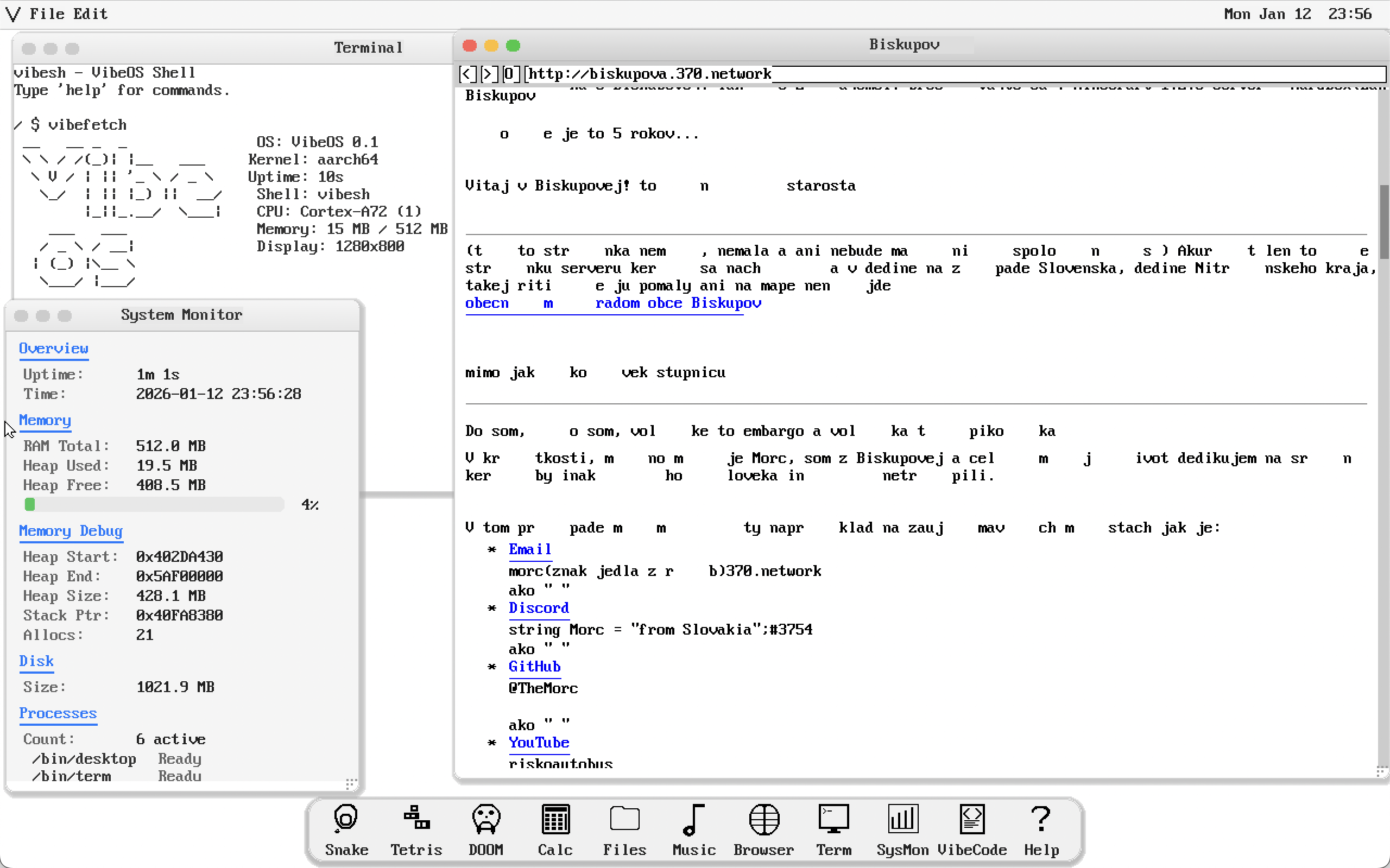Open the File menu
The width and height of the screenshot is (1390, 868).
47,14
